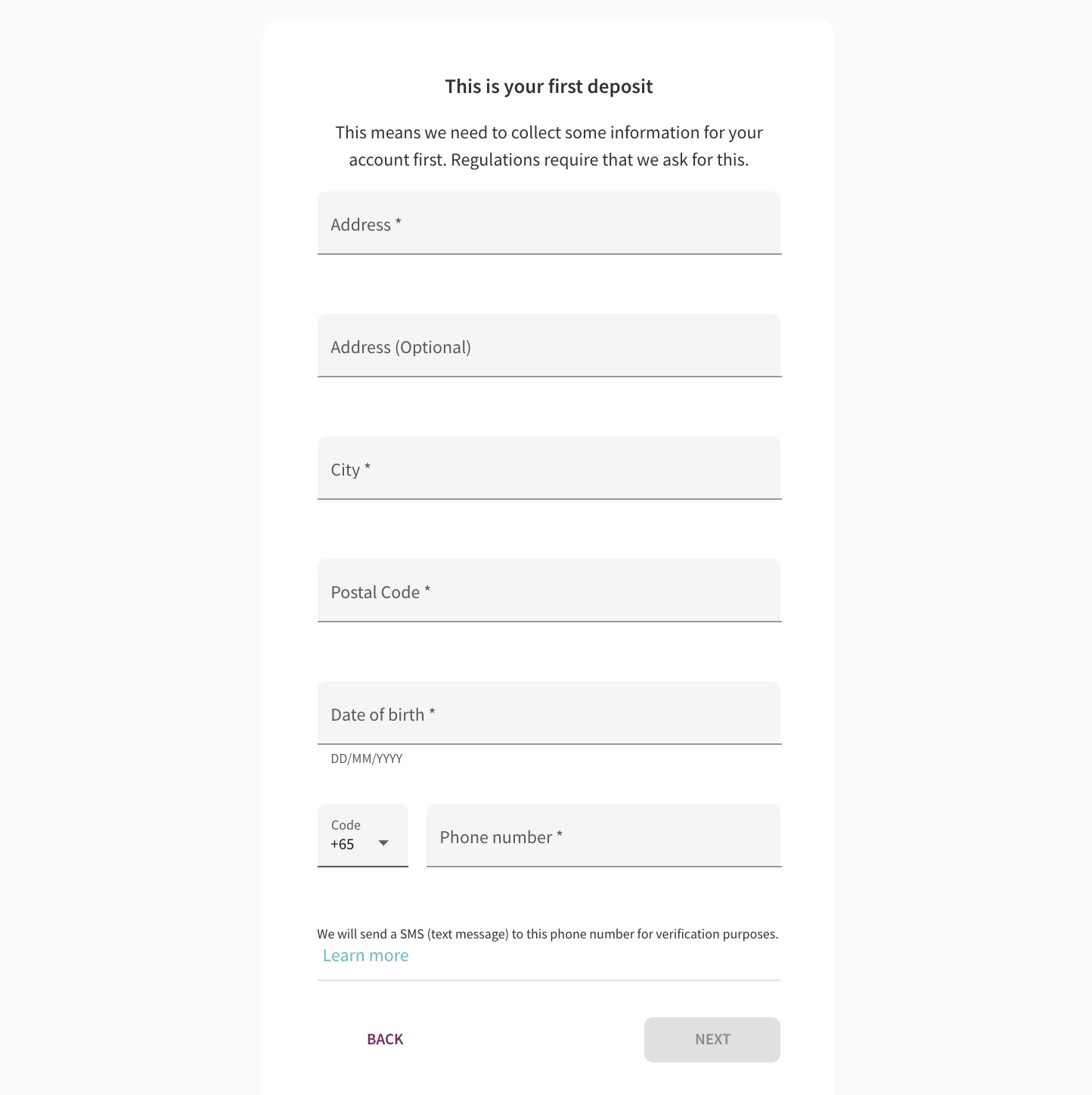The image size is (1092, 1095).
Task: Click the asterisk after Postal Code
Action: click(427, 591)
